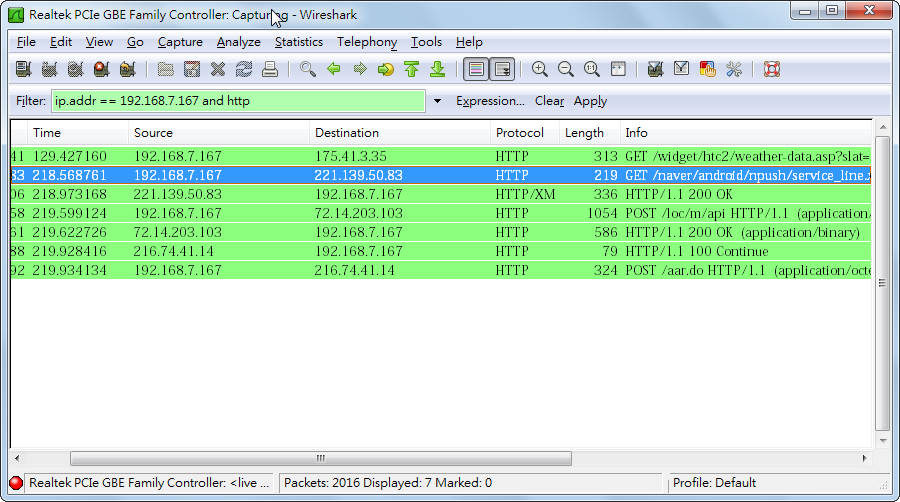Click the Clear filter button
900x502 pixels.
click(549, 101)
